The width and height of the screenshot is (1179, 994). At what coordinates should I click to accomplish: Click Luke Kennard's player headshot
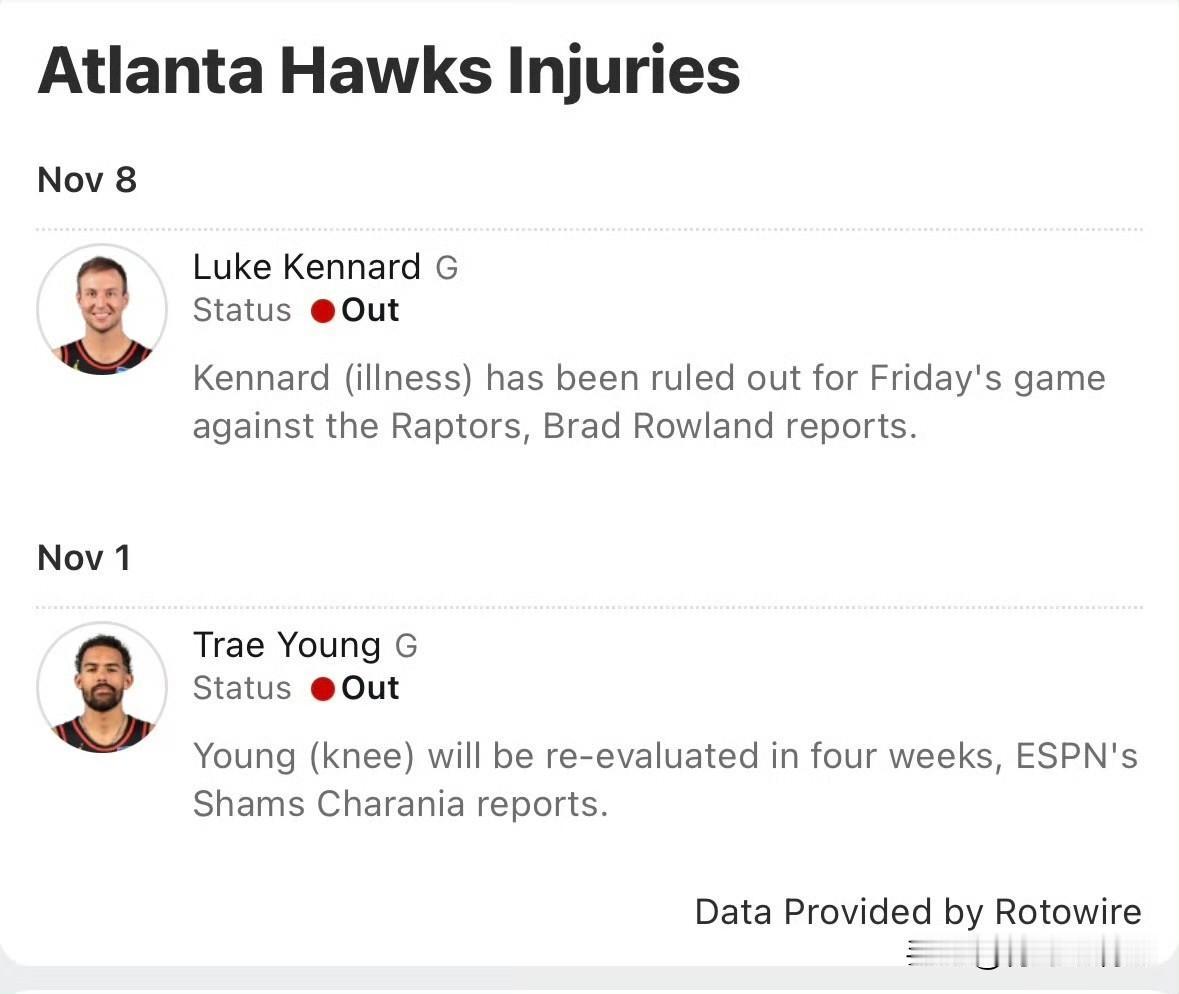pyautogui.click(x=102, y=310)
